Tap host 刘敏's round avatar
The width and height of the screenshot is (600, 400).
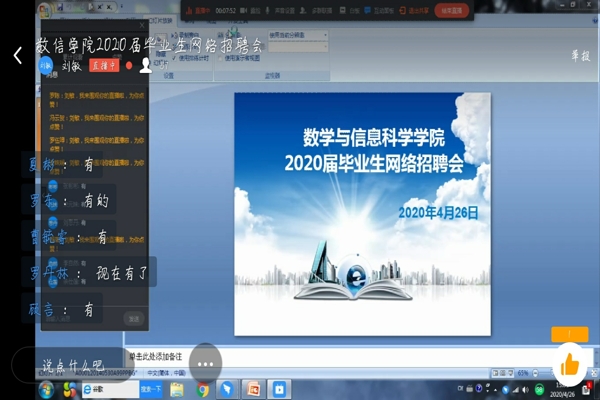46,65
